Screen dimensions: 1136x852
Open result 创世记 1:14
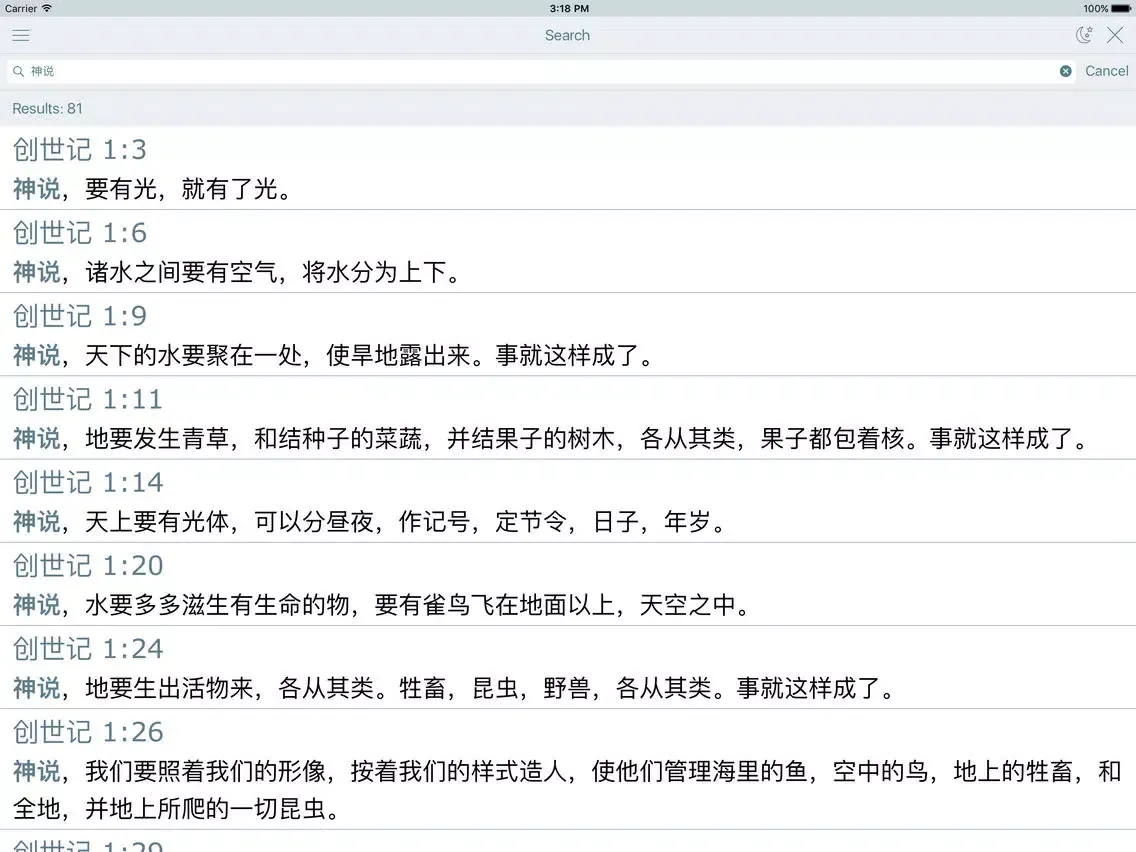[568, 501]
